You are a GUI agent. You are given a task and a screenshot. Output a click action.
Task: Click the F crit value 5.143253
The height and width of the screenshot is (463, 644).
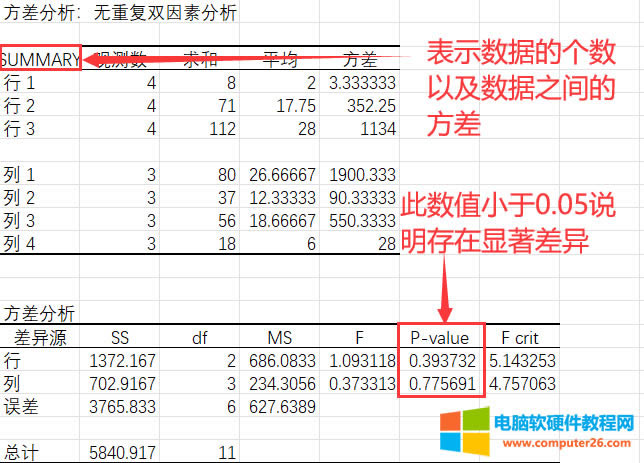point(522,361)
